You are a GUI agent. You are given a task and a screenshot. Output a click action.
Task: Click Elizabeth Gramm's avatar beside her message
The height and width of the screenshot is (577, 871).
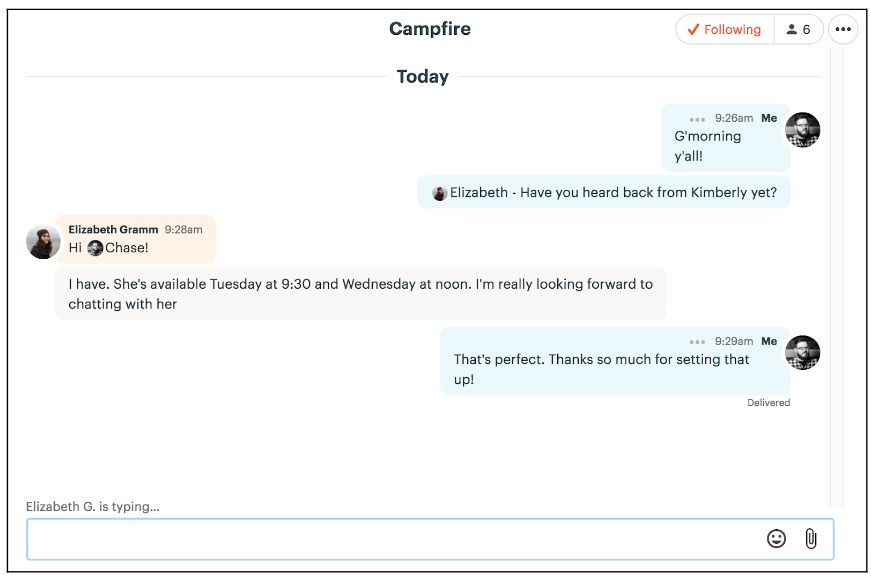coord(43,240)
